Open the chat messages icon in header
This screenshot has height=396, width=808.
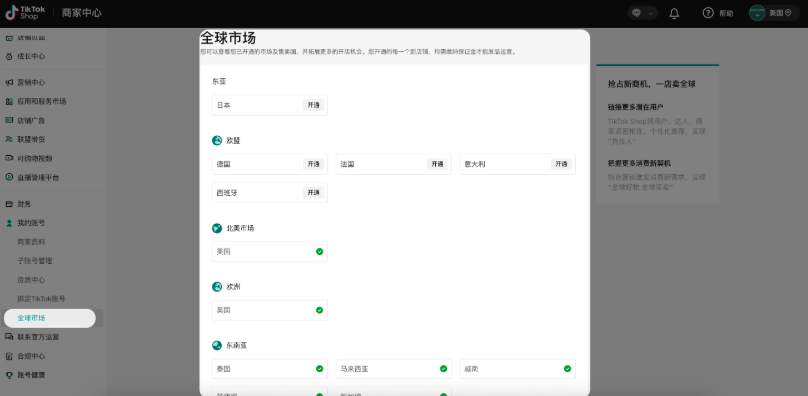(636, 13)
